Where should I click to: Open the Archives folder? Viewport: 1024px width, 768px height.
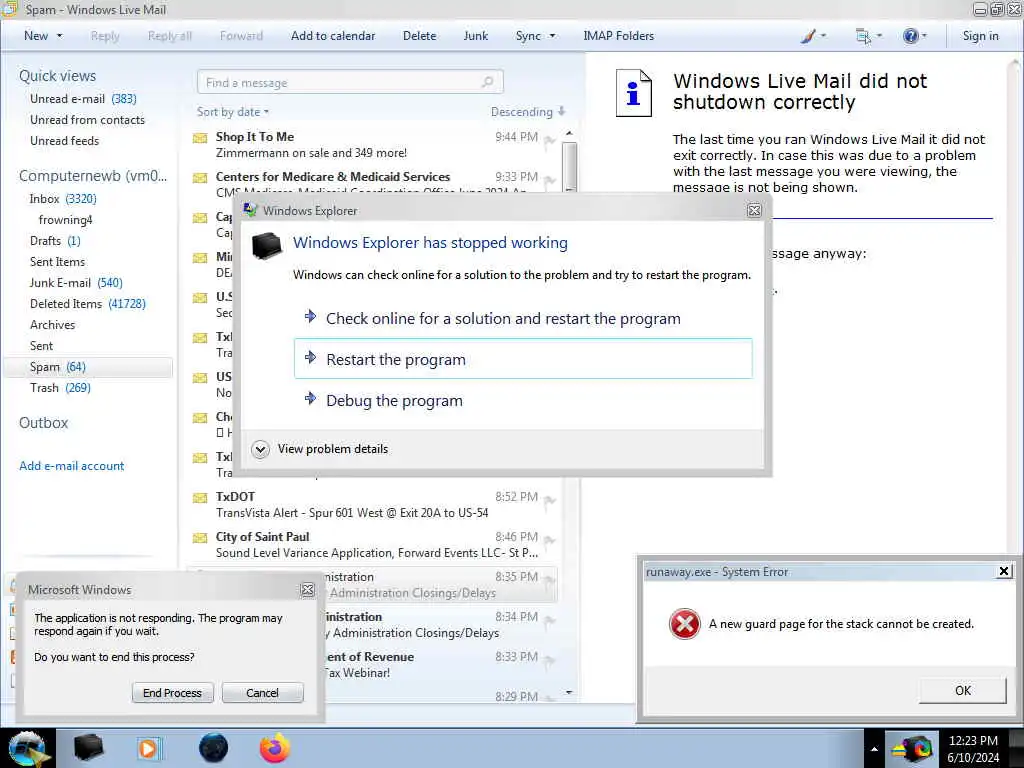(52, 325)
